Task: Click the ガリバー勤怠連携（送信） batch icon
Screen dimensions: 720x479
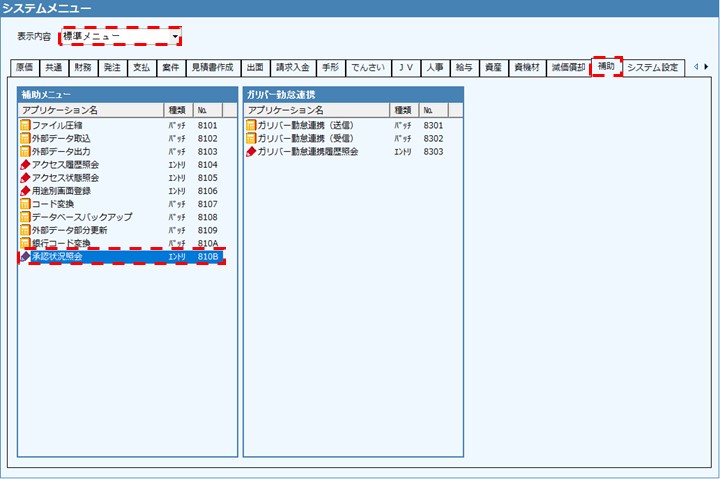Action: [x=251, y=125]
